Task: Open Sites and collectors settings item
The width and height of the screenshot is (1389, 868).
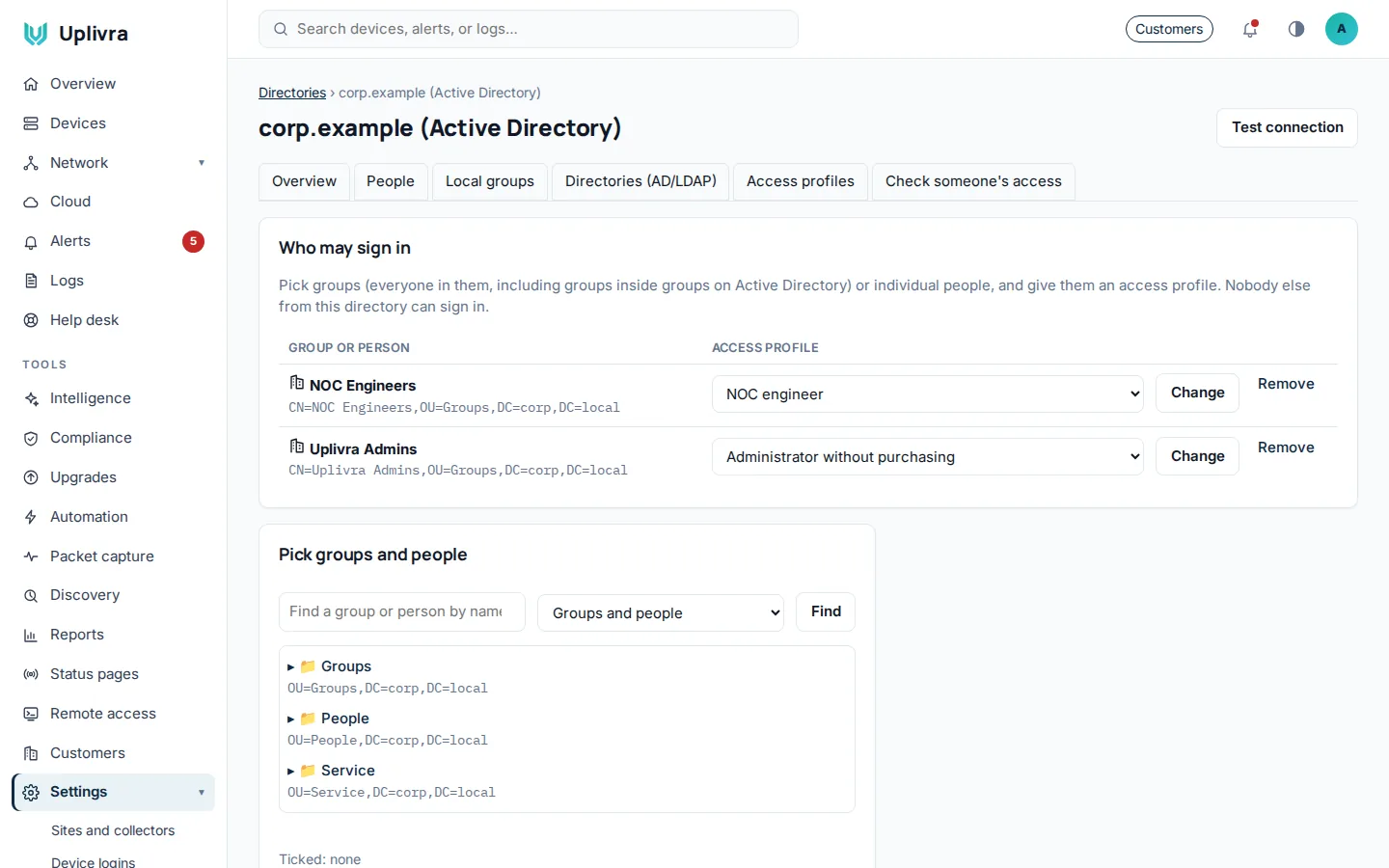Action: coord(113,830)
